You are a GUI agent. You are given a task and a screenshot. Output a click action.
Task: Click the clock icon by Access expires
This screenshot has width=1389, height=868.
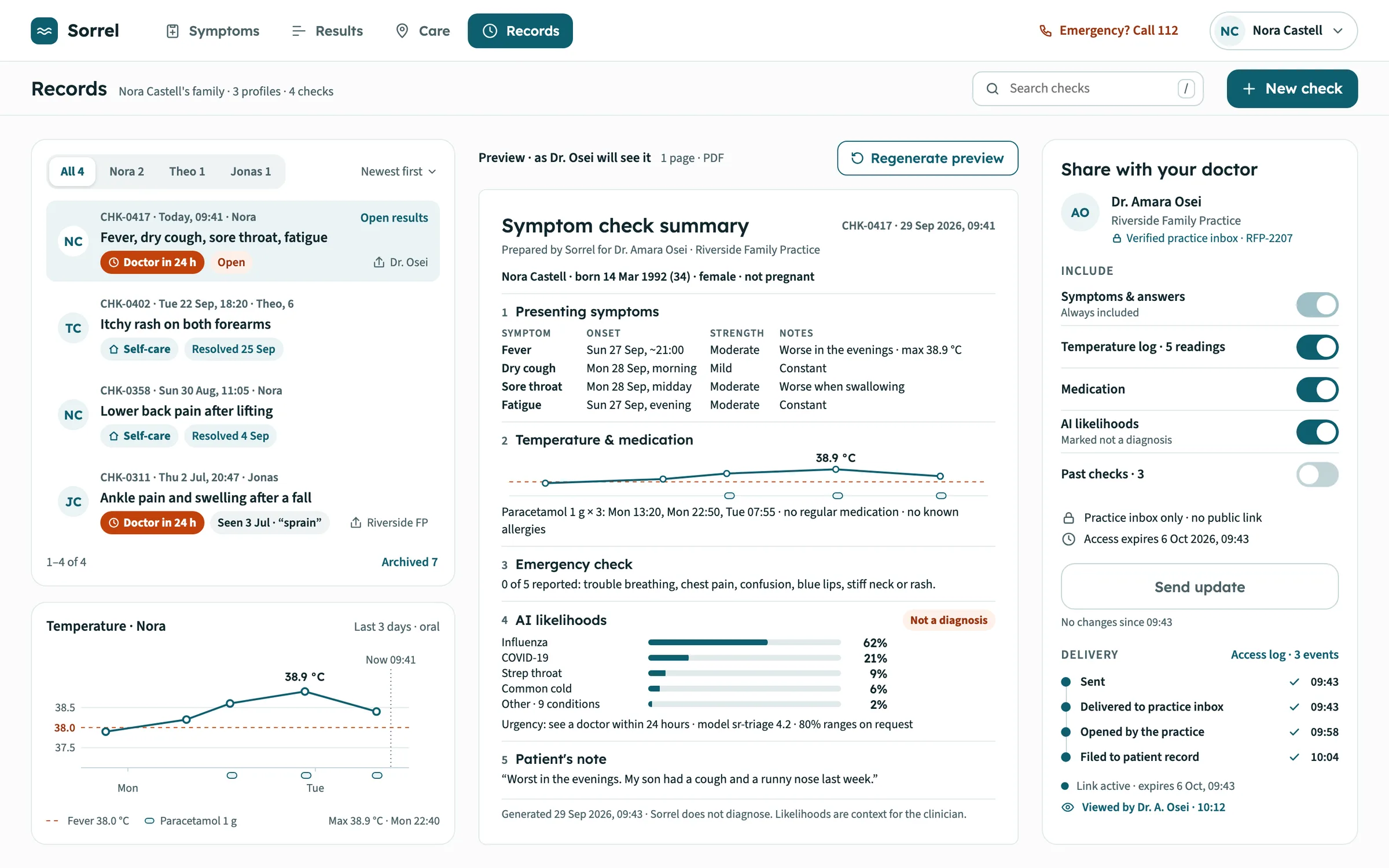pos(1069,539)
